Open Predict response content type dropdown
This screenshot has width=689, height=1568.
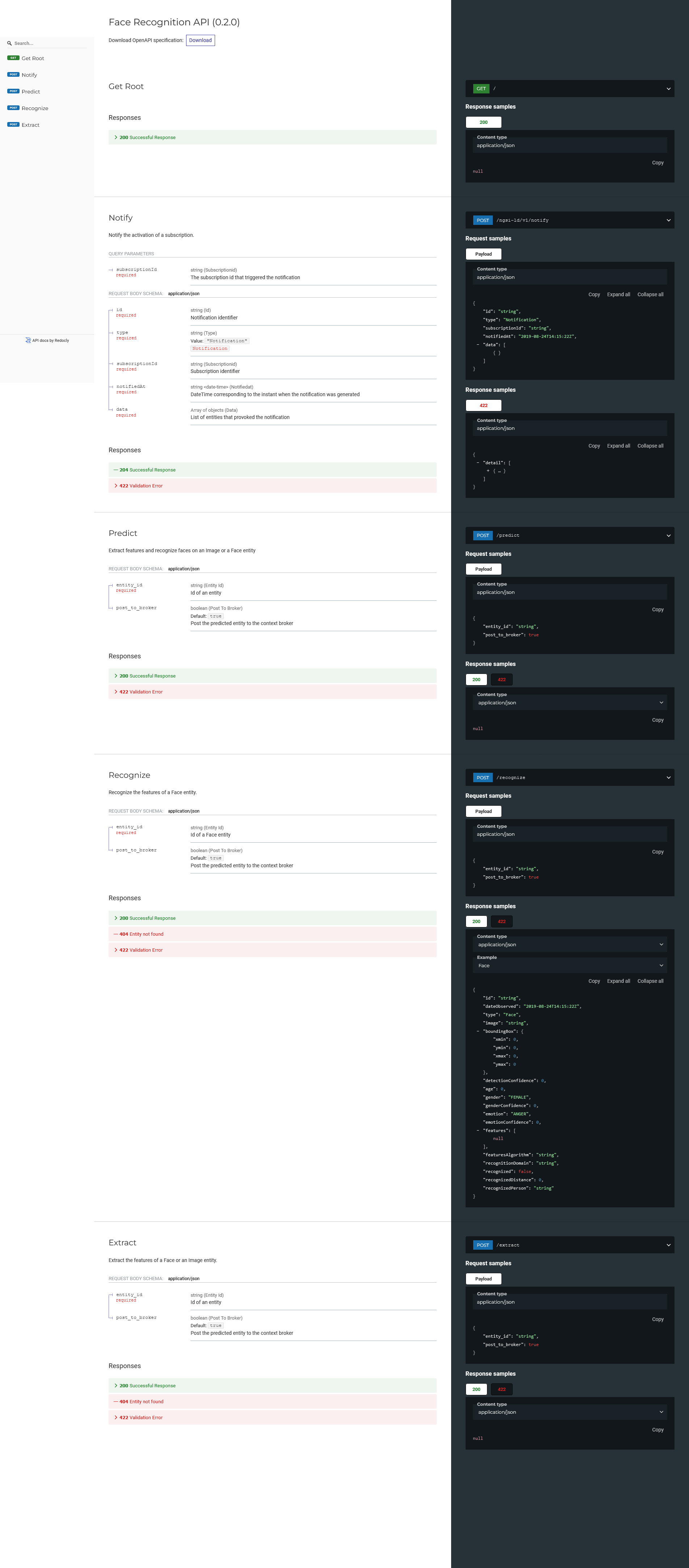tap(570, 703)
